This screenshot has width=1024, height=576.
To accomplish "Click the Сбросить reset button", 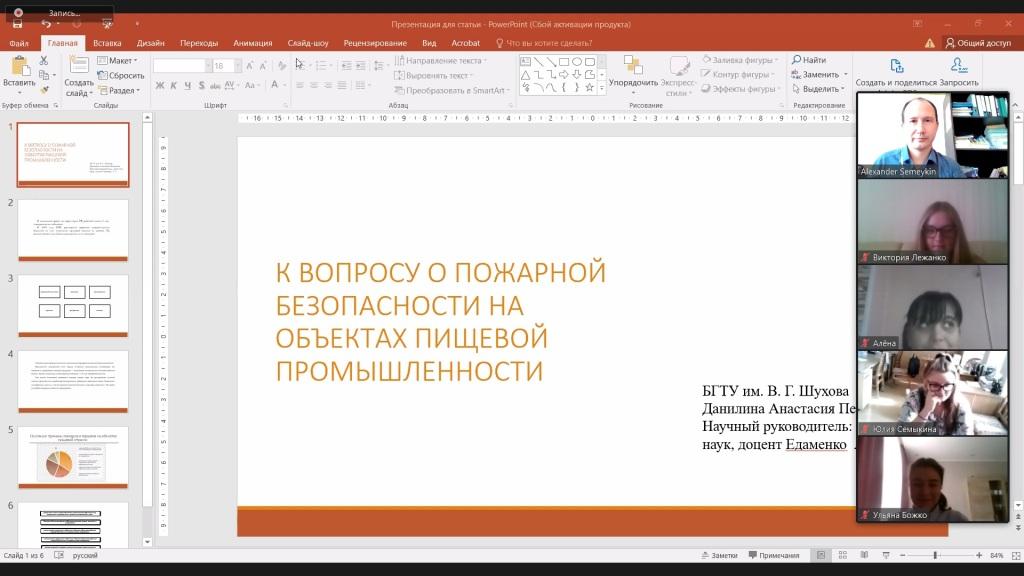I will [121, 75].
